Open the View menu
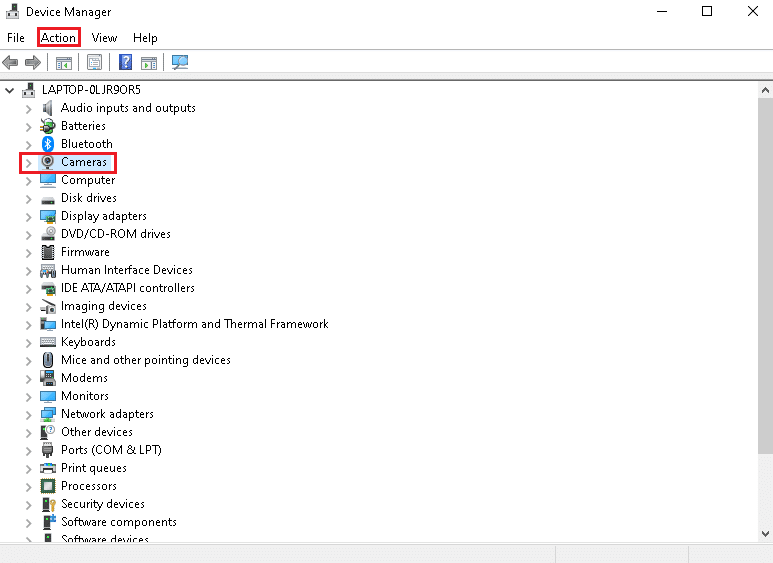773x563 pixels. click(104, 38)
